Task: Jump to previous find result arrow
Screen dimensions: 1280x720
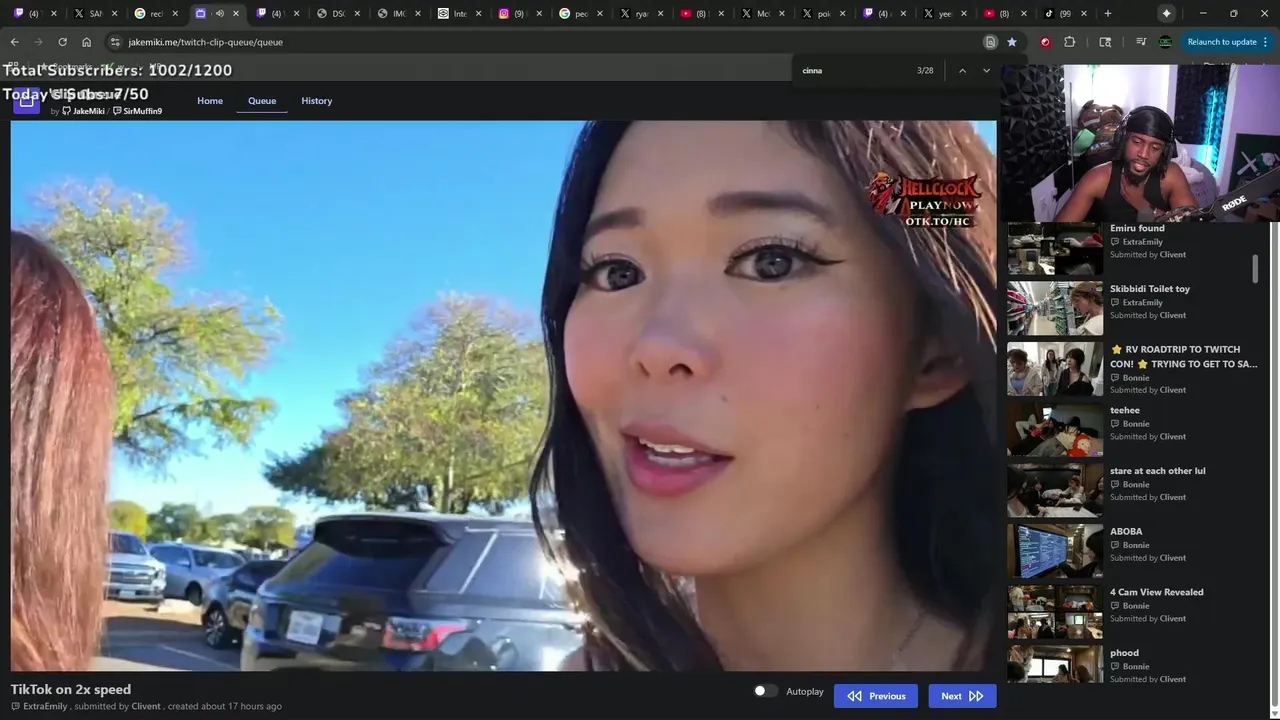Action: [962, 71]
